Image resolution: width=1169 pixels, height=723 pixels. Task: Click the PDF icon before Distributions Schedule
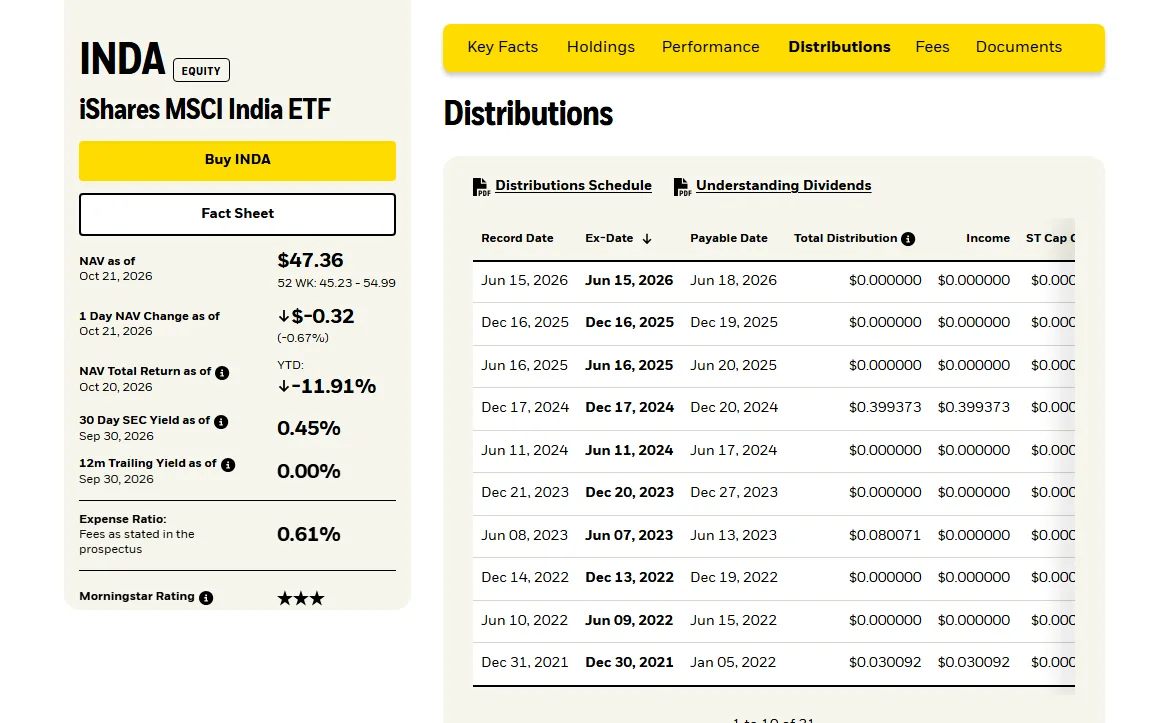[481, 186]
